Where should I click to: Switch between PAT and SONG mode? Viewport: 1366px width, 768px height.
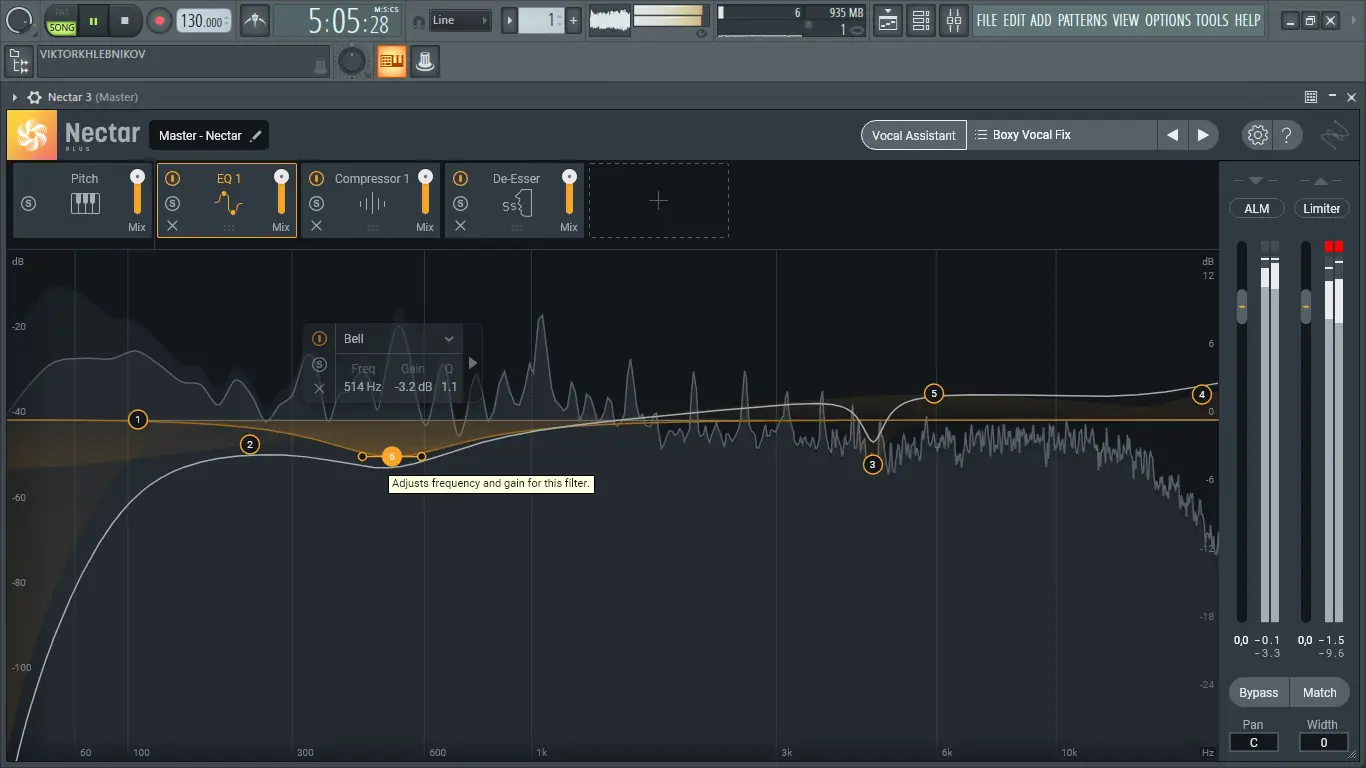[62, 21]
